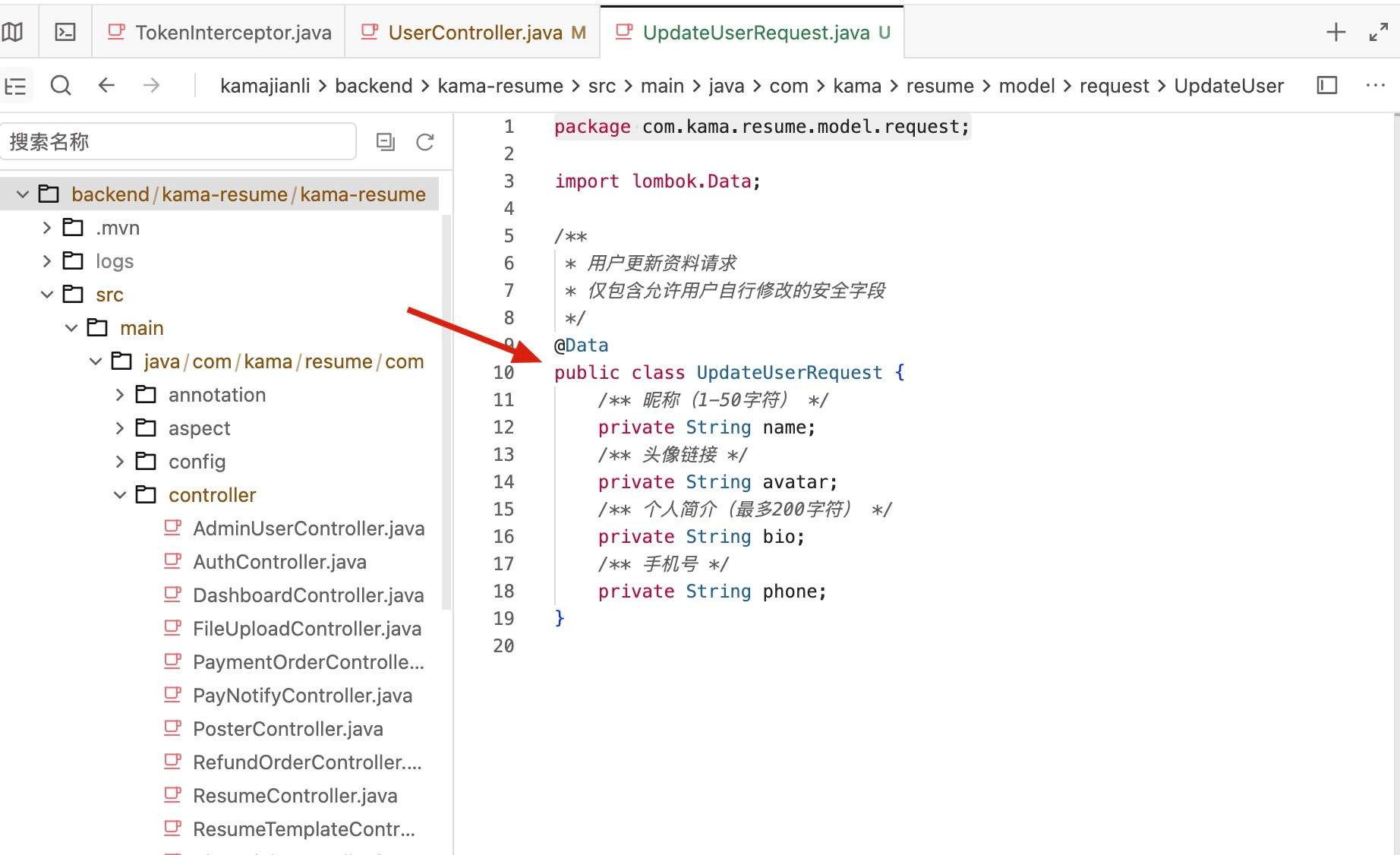Image resolution: width=1400 pixels, height=855 pixels.
Task: Open the more options ellipsis menu
Action: (1375, 86)
